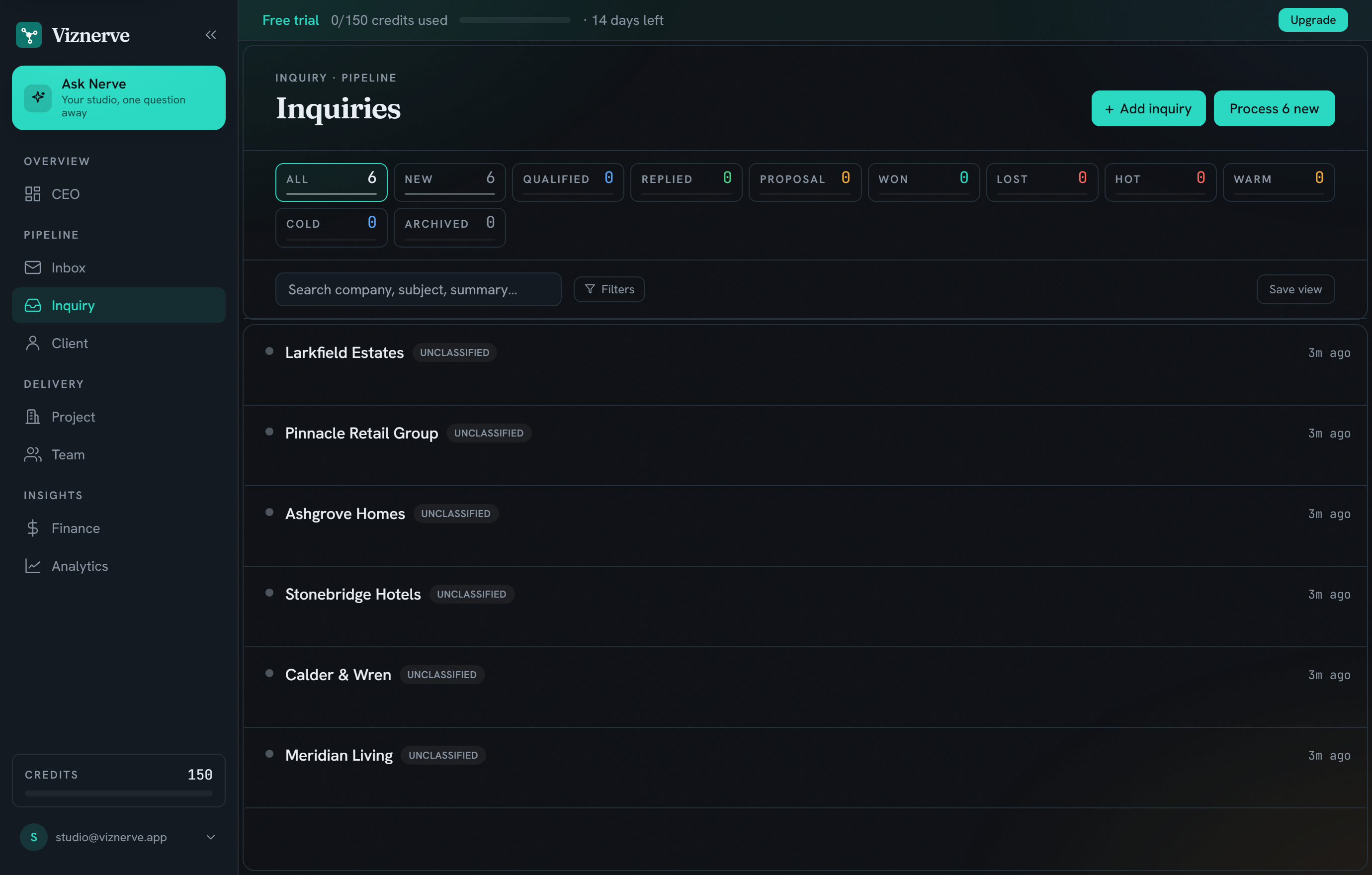The height and width of the screenshot is (875, 1372).
Task: Open the CEO dashboard icon
Action: coord(32,194)
